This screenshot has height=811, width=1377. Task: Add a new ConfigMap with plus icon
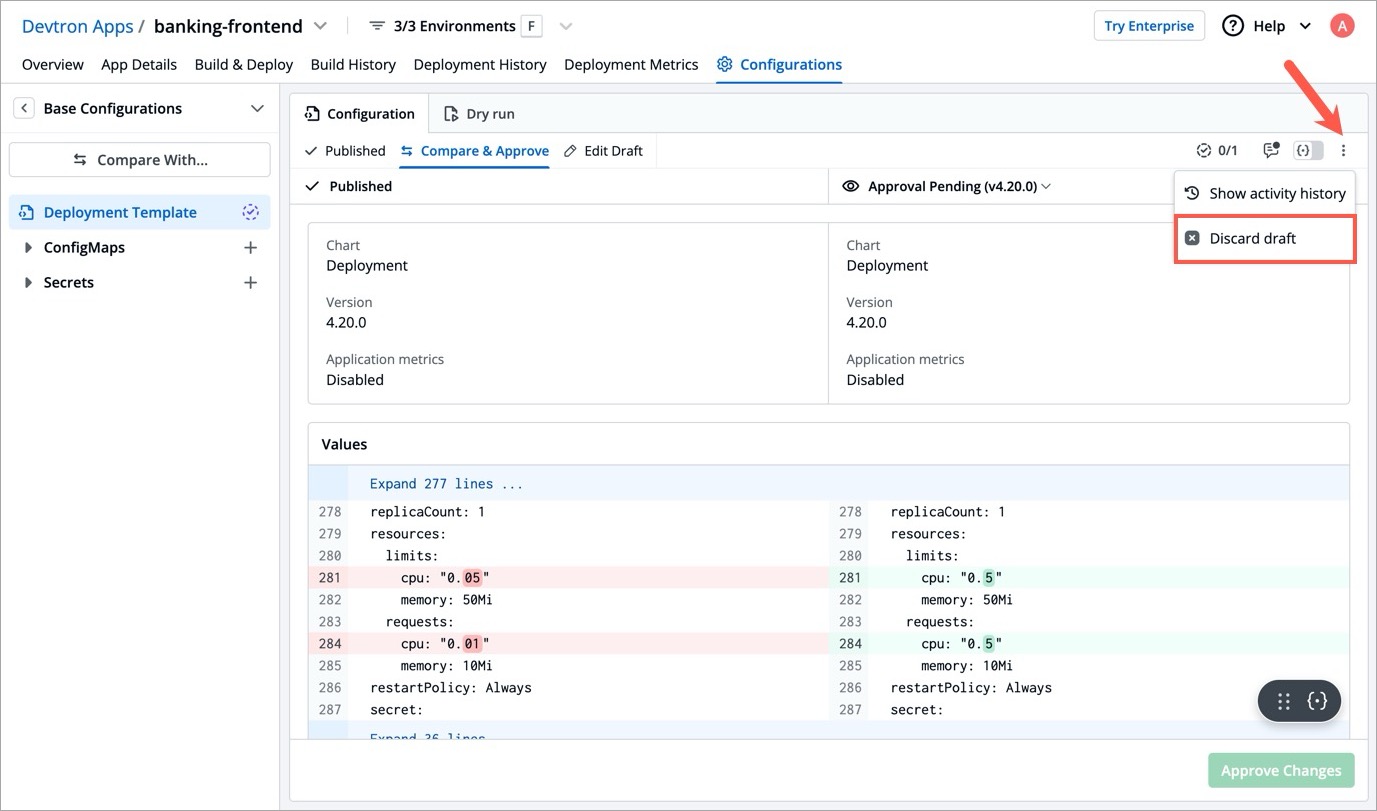250,248
